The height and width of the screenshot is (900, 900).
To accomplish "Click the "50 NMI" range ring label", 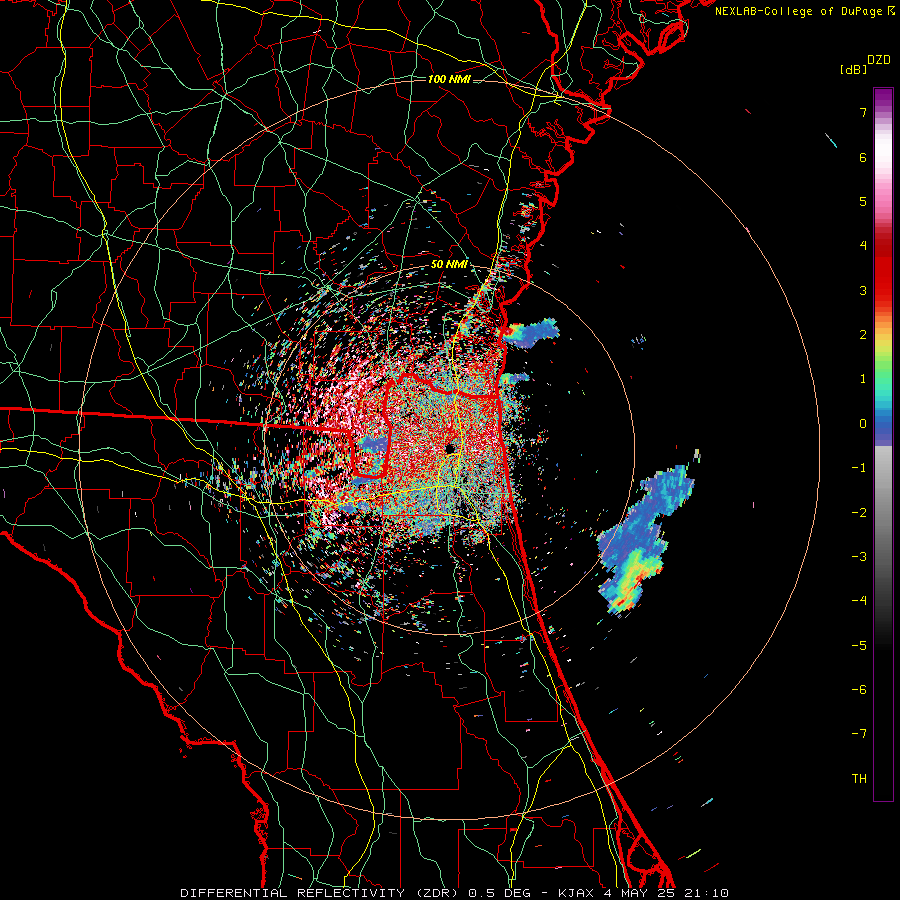I will (449, 265).
